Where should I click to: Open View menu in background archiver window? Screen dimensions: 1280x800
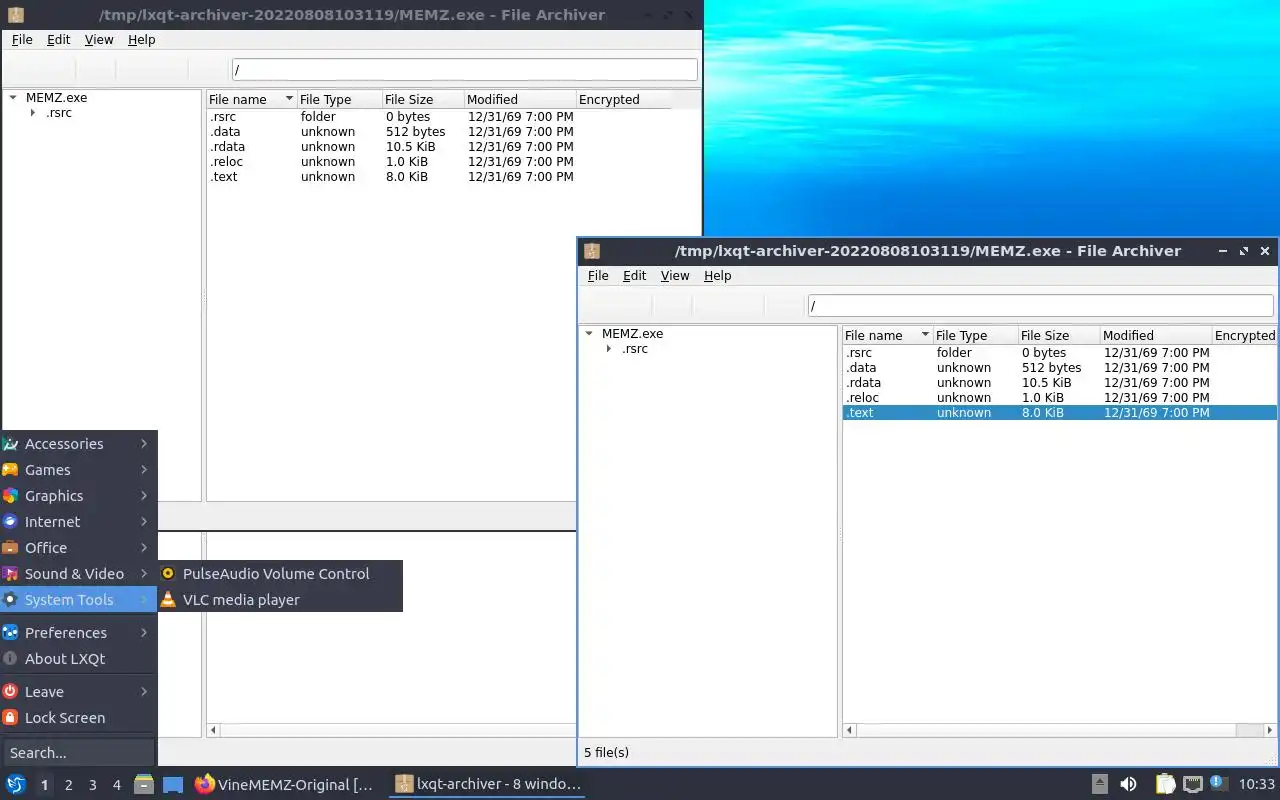tap(99, 40)
